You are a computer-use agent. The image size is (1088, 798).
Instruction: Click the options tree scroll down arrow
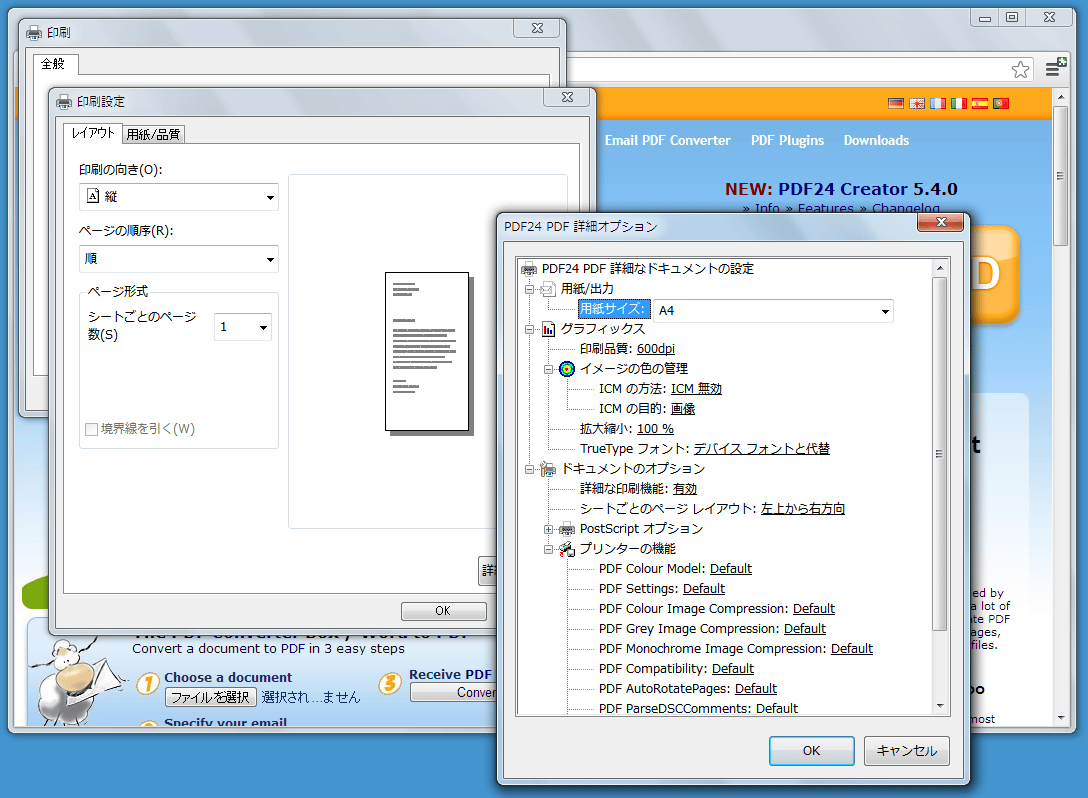click(x=940, y=706)
